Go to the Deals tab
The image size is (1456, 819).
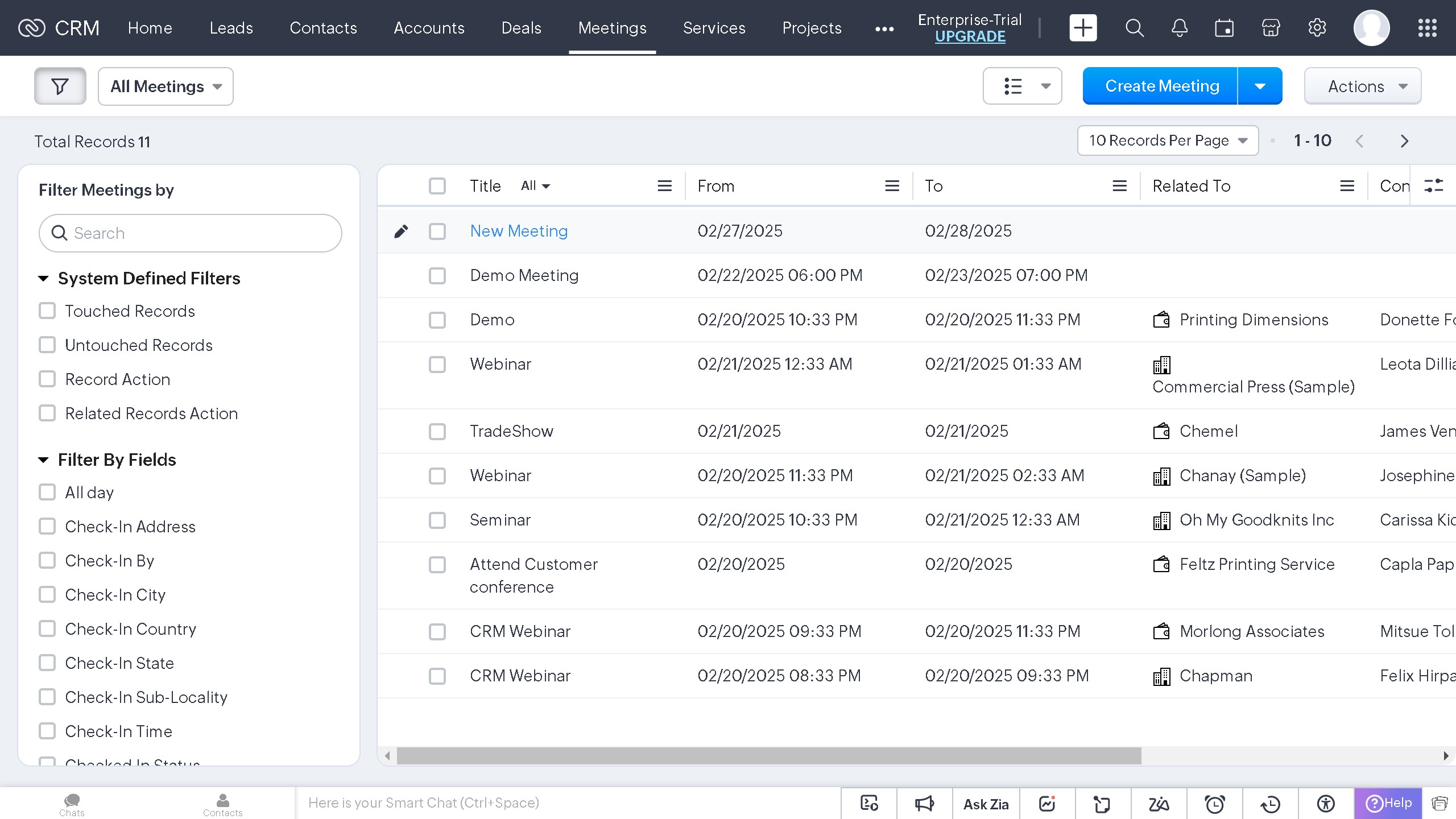click(521, 28)
